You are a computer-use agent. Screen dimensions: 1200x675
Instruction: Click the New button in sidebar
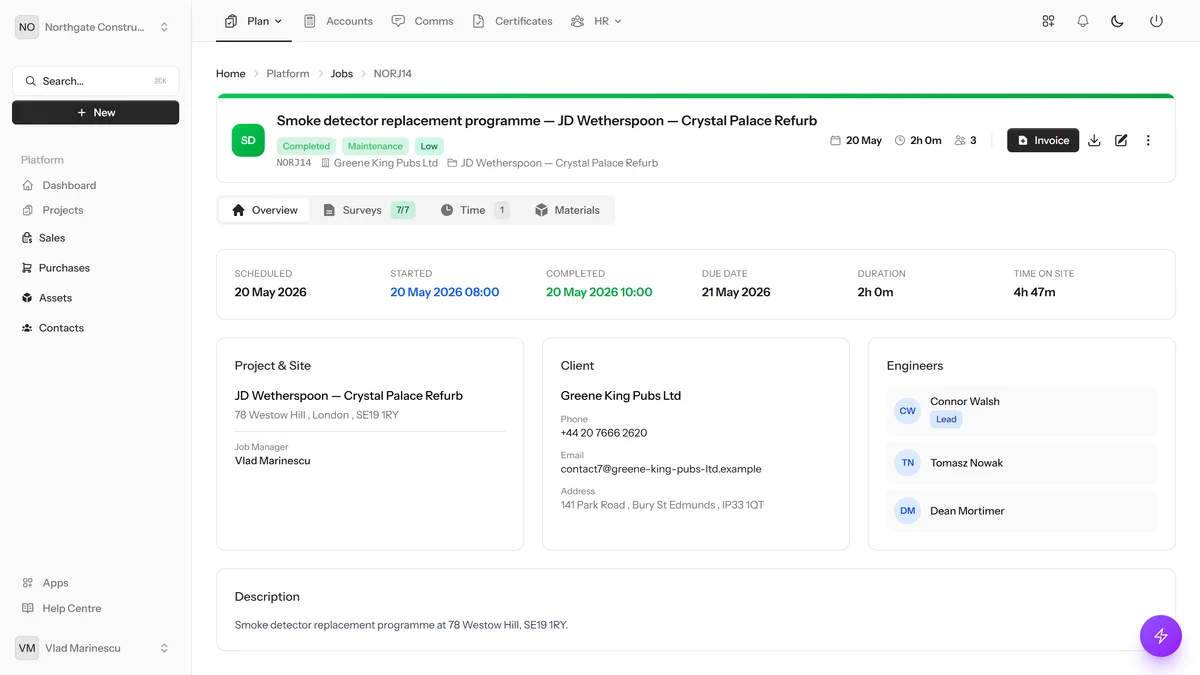(95, 113)
